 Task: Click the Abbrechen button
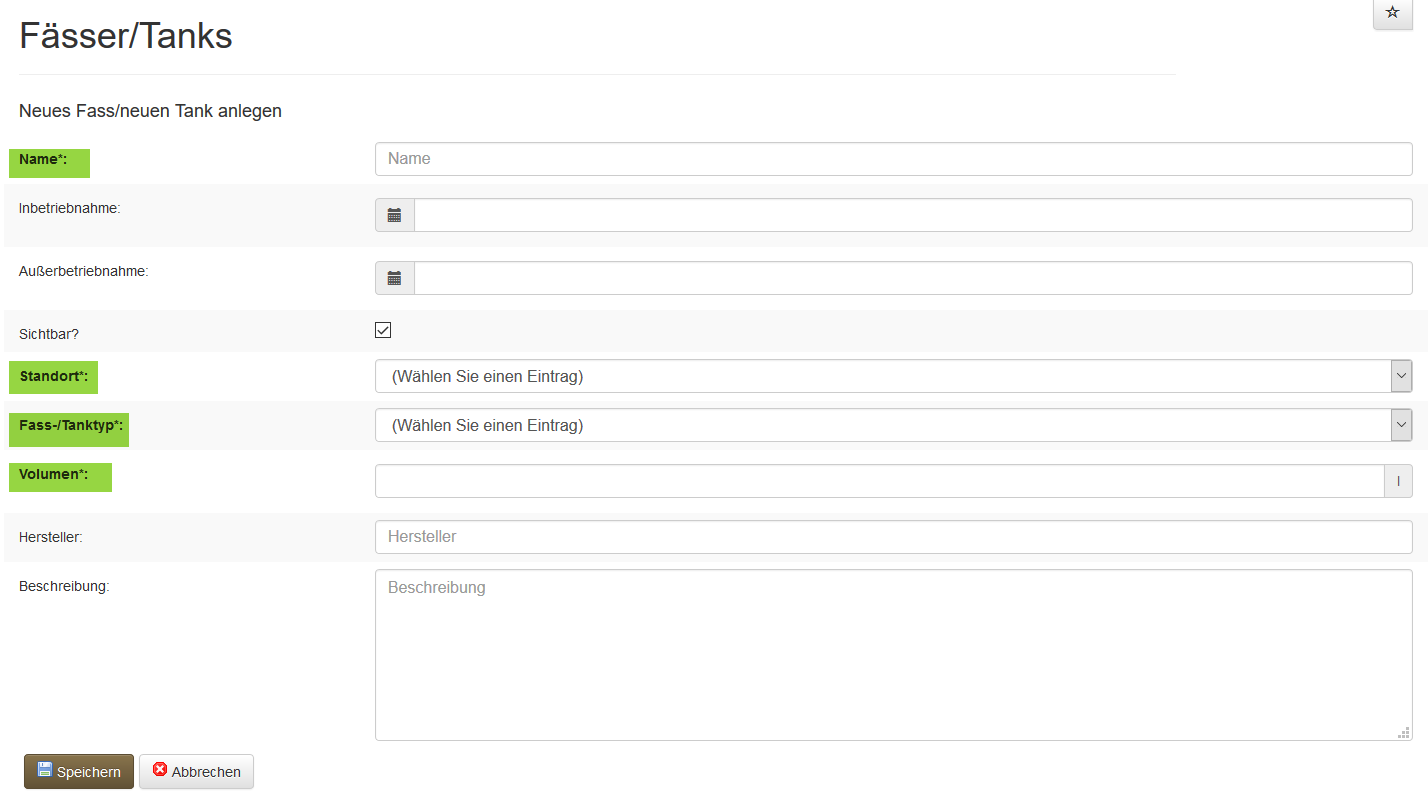tap(196, 771)
